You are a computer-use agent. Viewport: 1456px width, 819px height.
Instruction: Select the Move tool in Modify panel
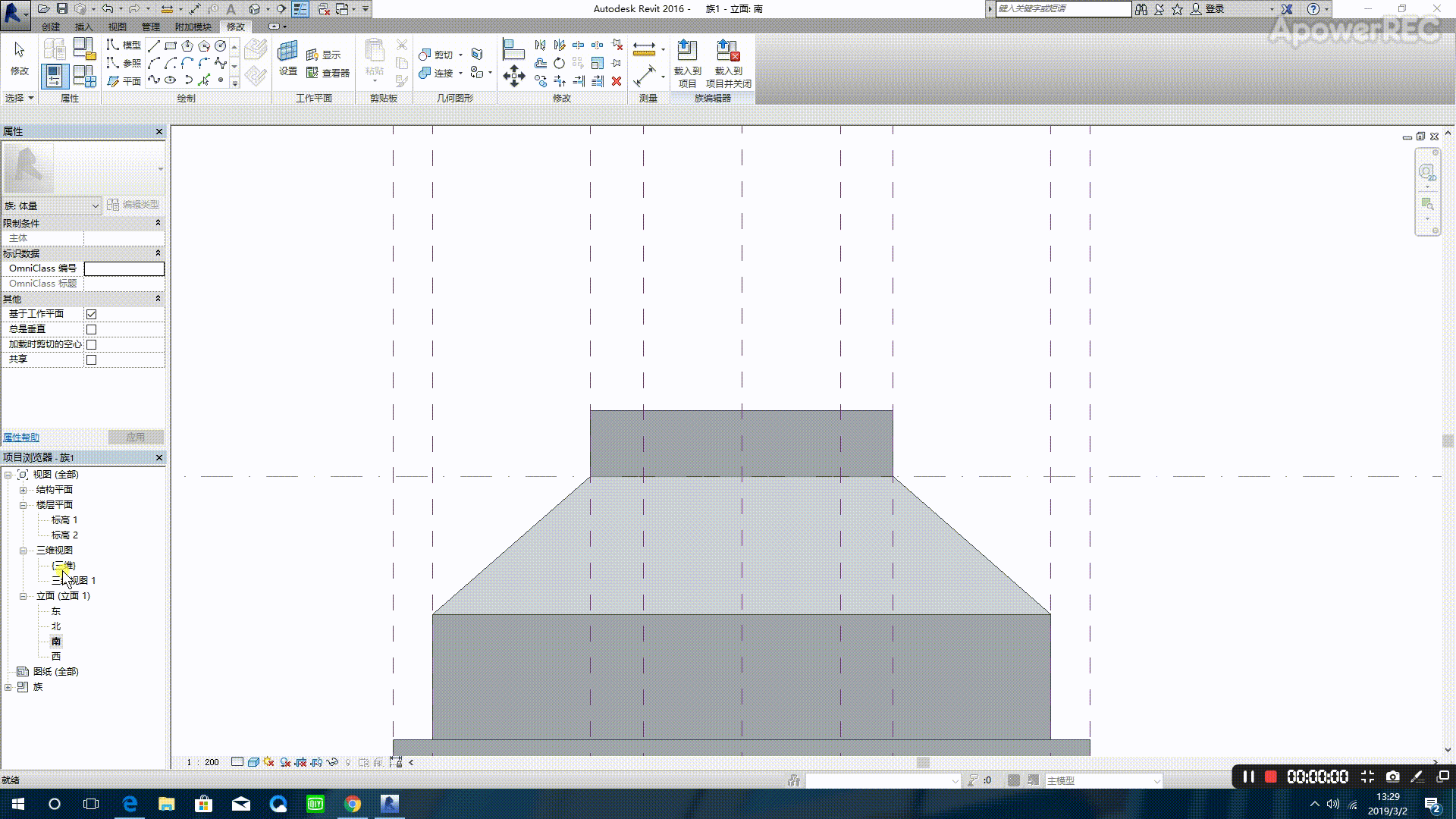pyautogui.click(x=514, y=76)
